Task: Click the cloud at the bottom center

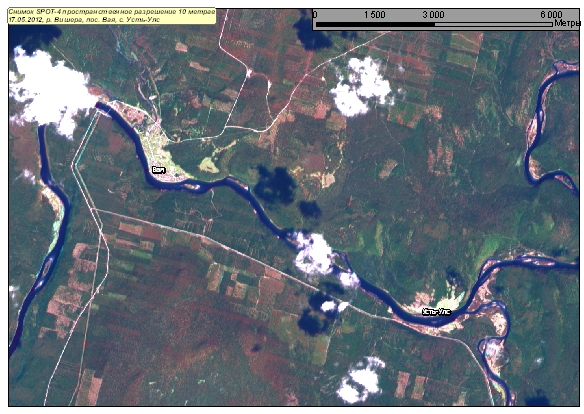Action: click(x=360, y=380)
